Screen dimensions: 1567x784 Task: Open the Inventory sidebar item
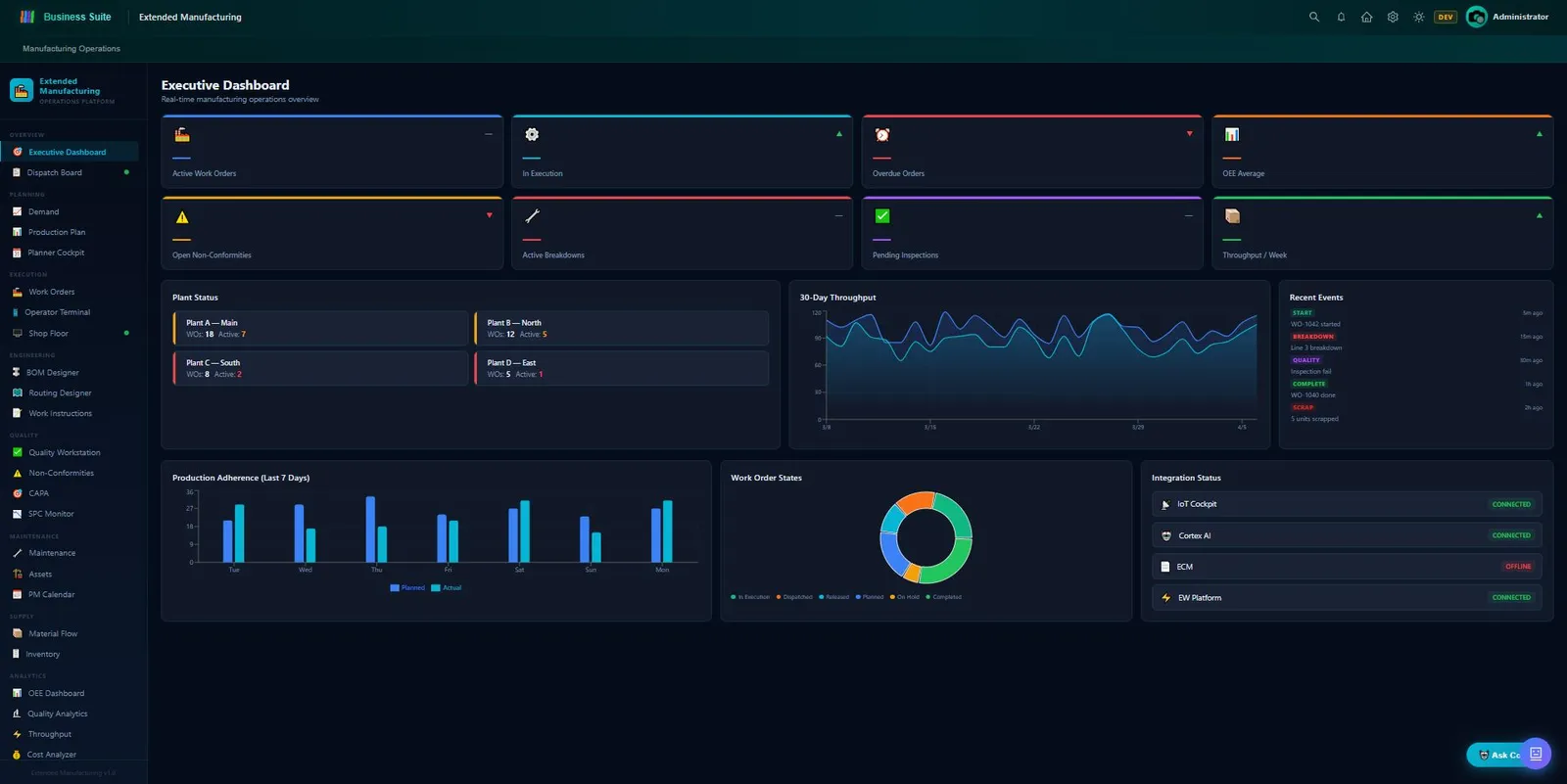[69, 654]
